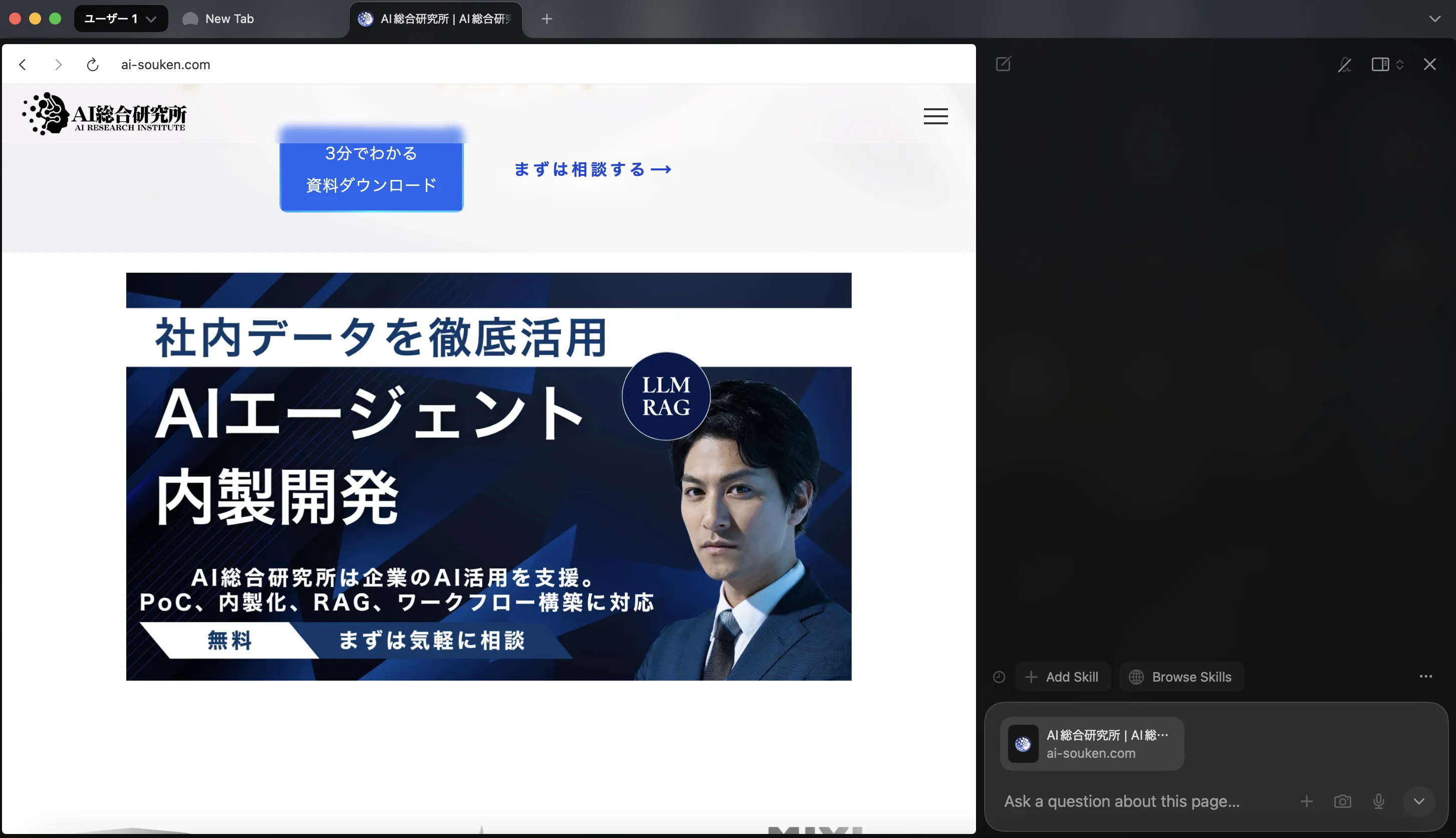Open the ユーザー 1 profile dropdown
This screenshot has width=1456, height=838.
(121, 19)
